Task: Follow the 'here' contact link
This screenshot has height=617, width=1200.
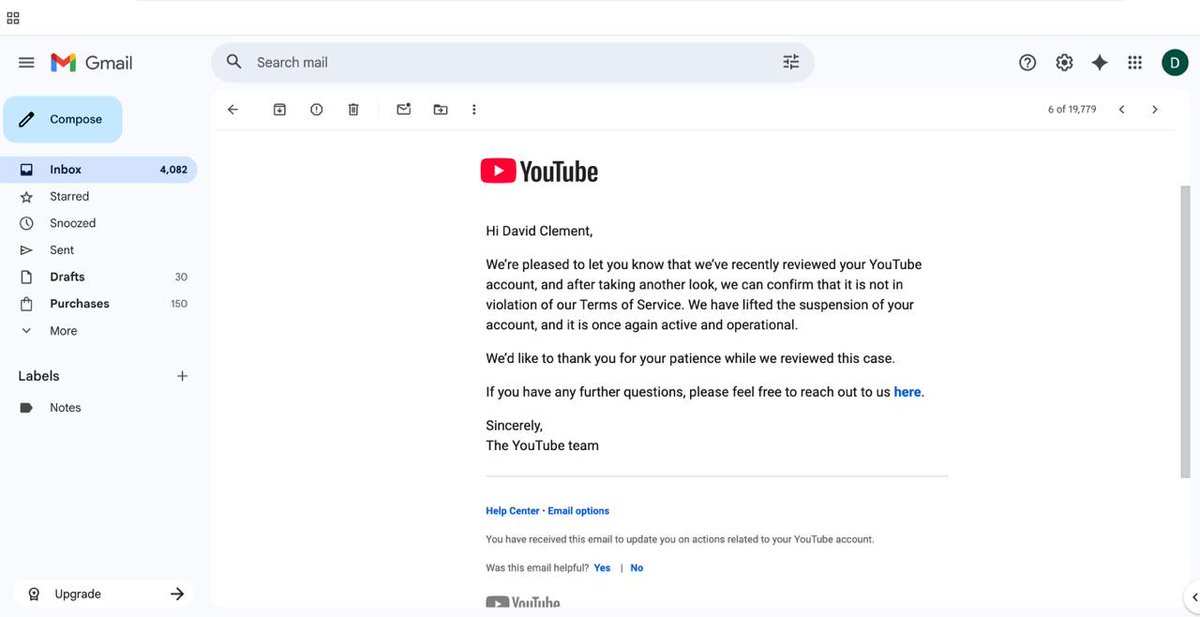Action: click(x=907, y=392)
